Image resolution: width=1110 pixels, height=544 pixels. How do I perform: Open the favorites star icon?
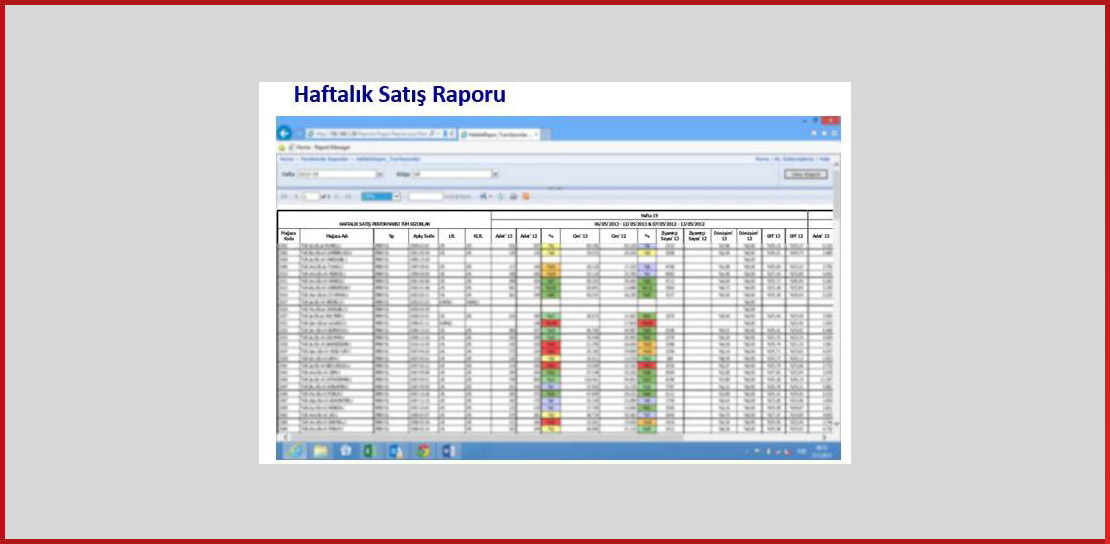282,147
